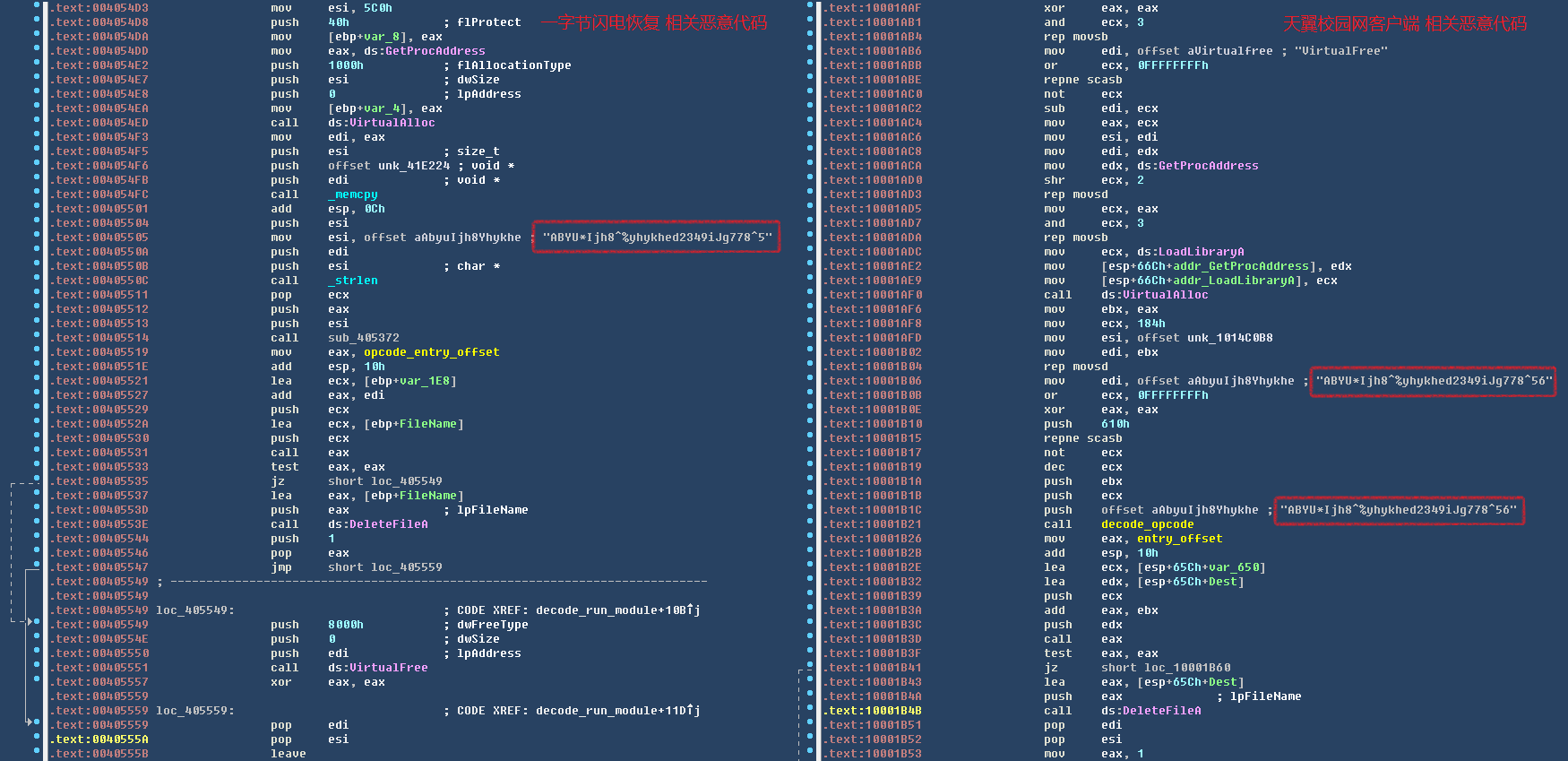Open the sub_405372 function reference
Screen dimensions: 1568x761
point(364,338)
